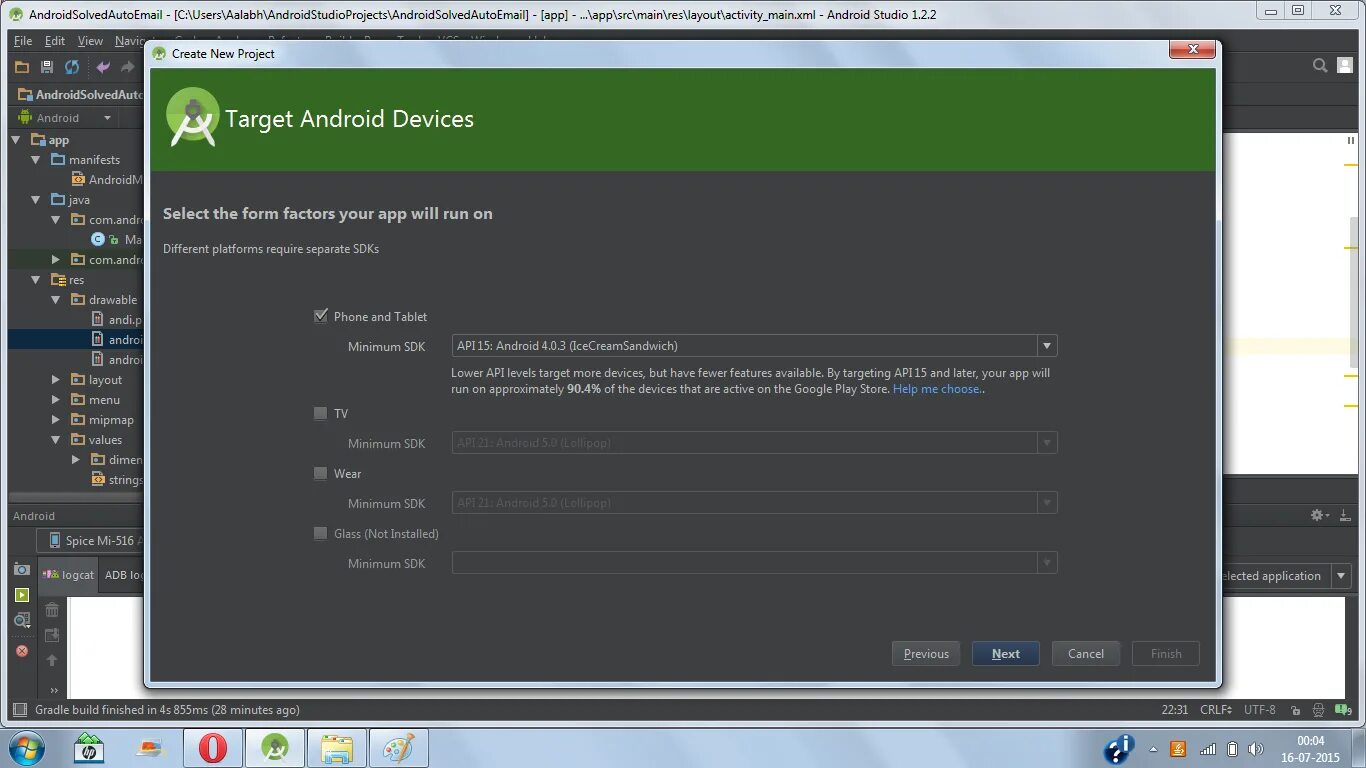Click the hide Android panel icon
1366x768 pixels.
pos(1345,516)
